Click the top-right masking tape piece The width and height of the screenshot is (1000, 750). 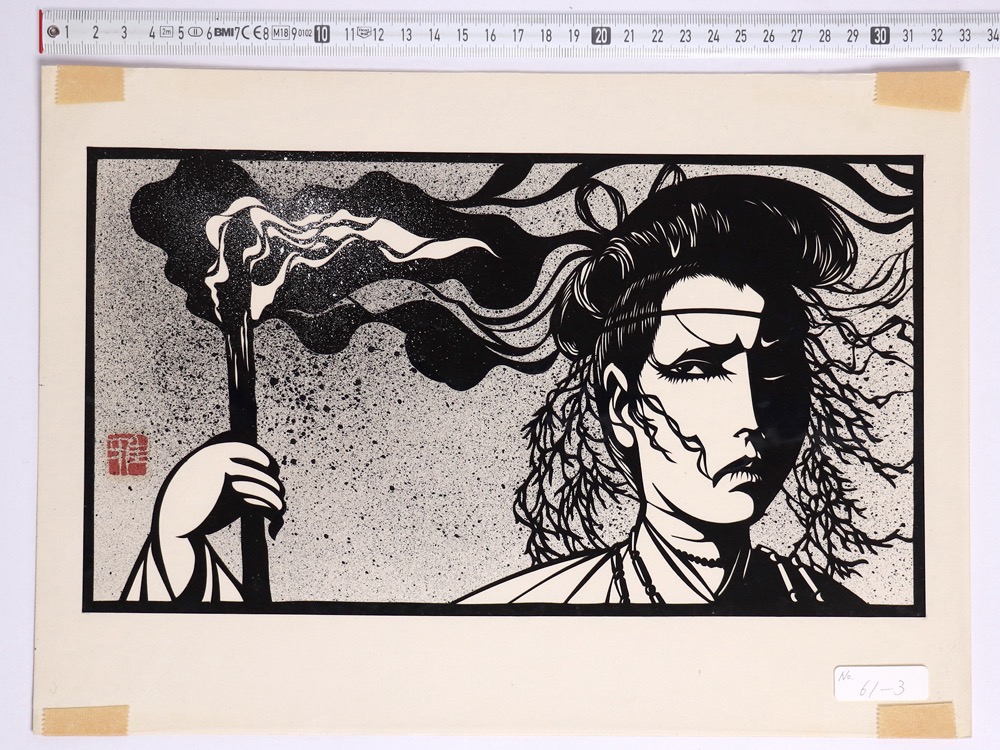[920, 90]
